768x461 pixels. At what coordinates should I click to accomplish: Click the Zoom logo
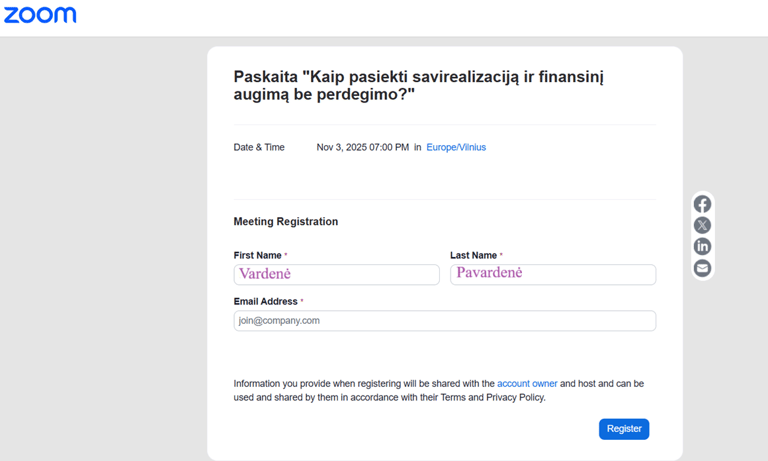[x=40, y=15]
